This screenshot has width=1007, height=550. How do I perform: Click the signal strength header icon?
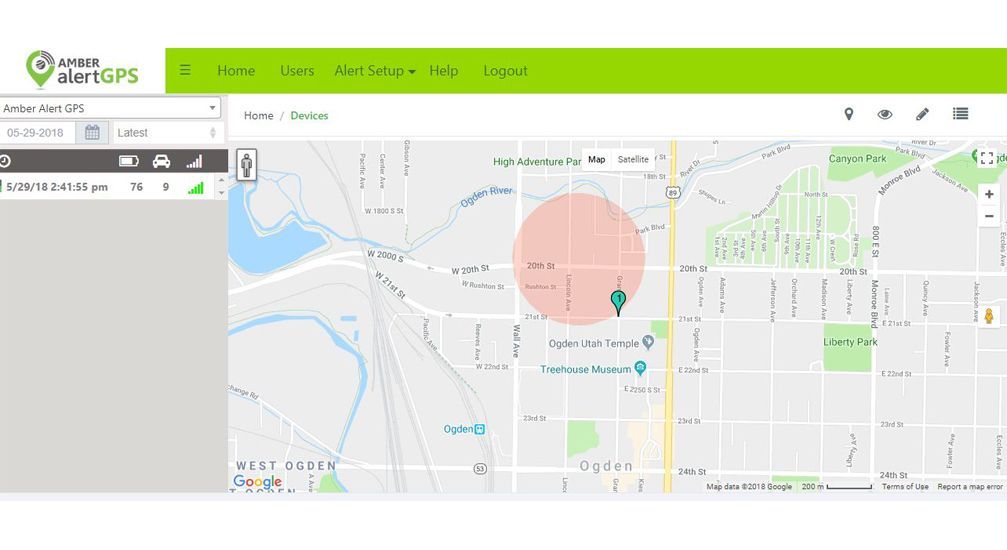(x=194, y=161)
